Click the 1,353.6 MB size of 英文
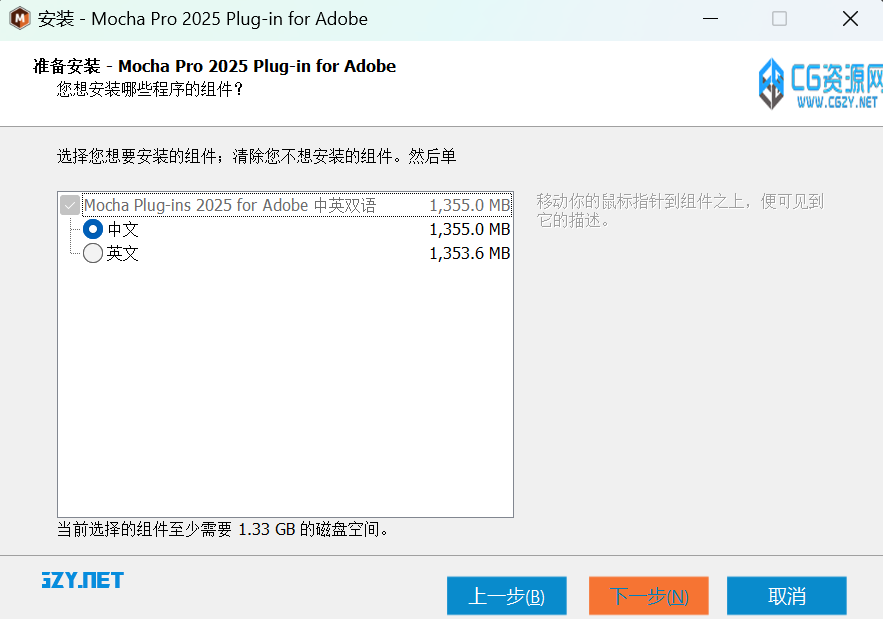Screen dimensions: 883x619 pos(469,254)
